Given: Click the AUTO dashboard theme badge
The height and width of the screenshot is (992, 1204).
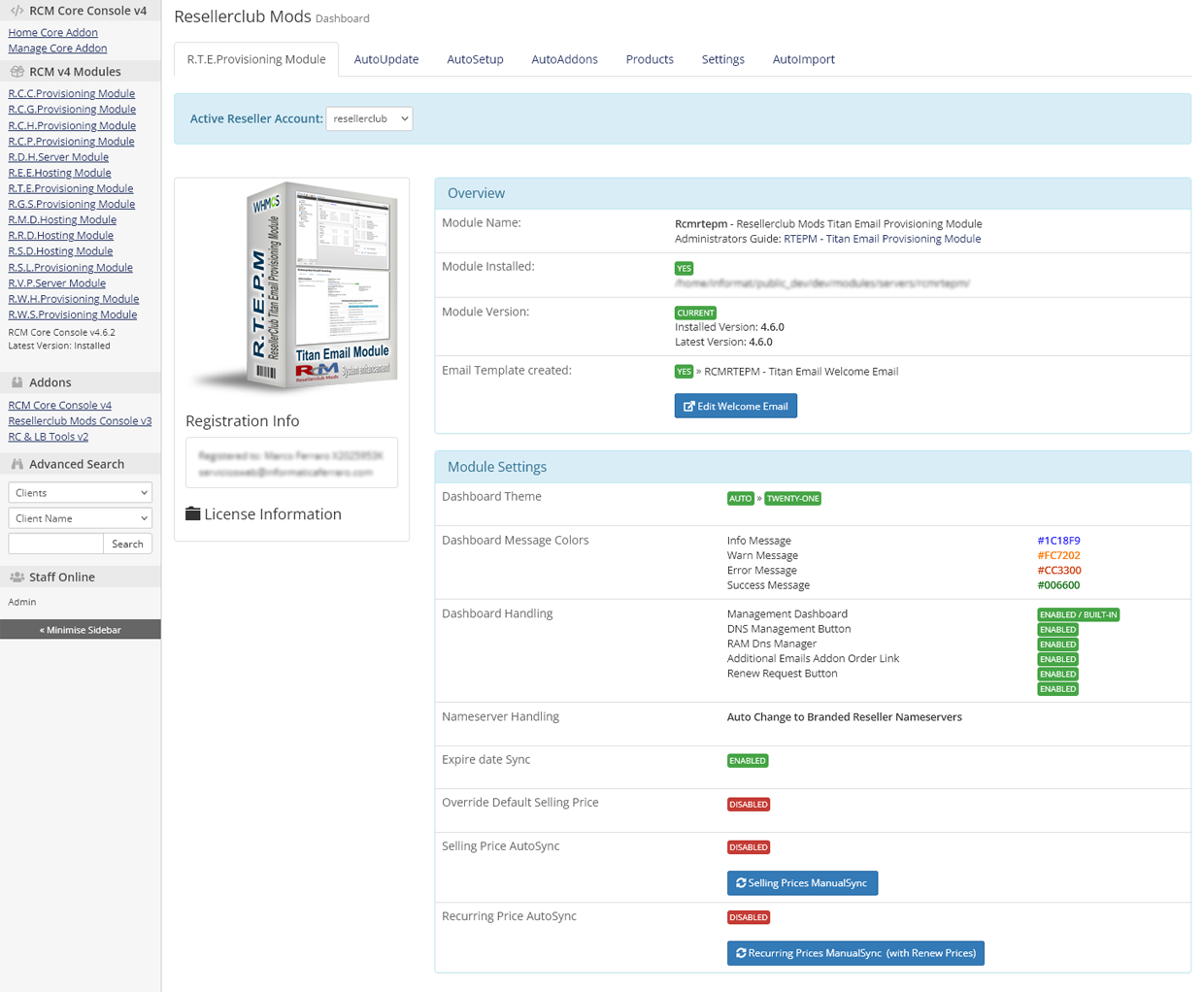Looking at the screenshot, I should [740, 498].
